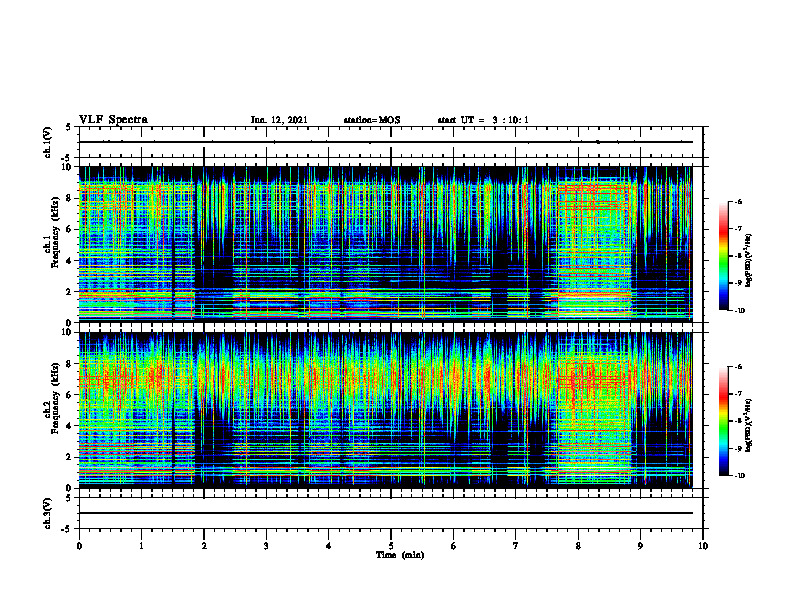Viewport: 792px width, 612px height.
Task: Click ch.1 frequency tick label "6"
Action: point(70,229)
